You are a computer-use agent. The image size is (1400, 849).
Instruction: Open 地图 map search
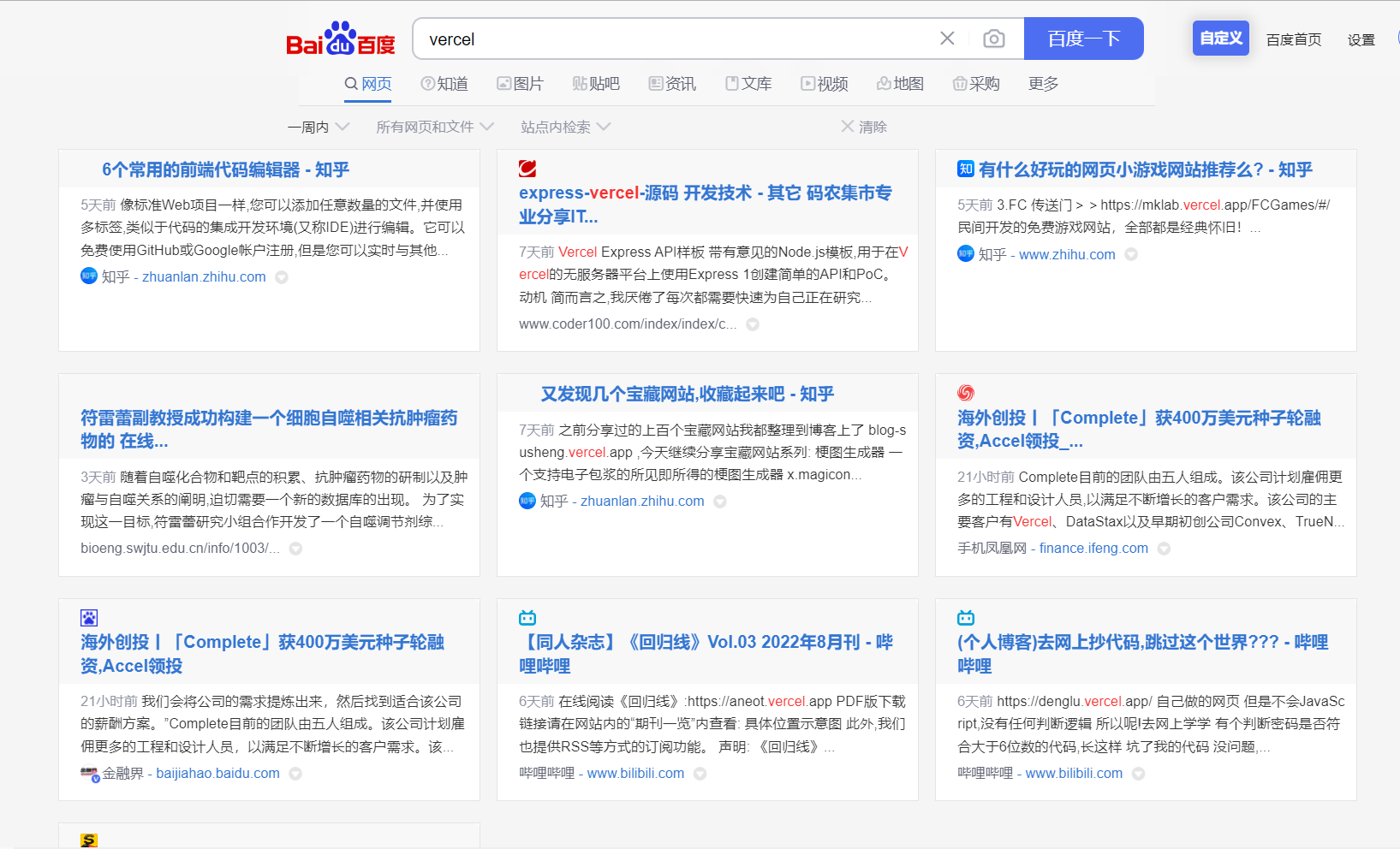pos(900,83)
